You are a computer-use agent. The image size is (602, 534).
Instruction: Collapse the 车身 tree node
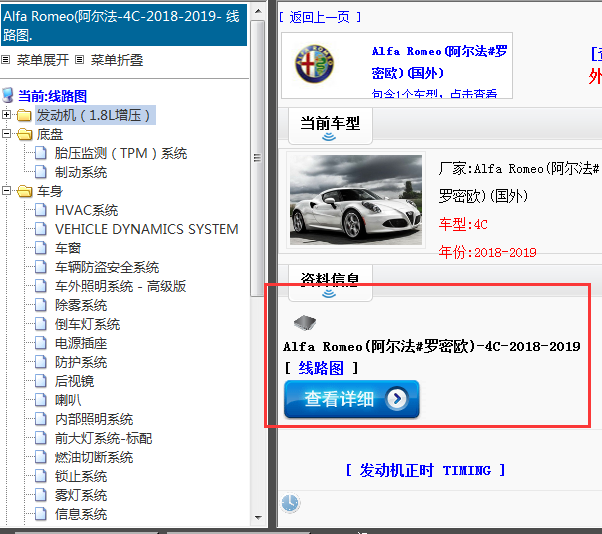[x=6, y=191]
